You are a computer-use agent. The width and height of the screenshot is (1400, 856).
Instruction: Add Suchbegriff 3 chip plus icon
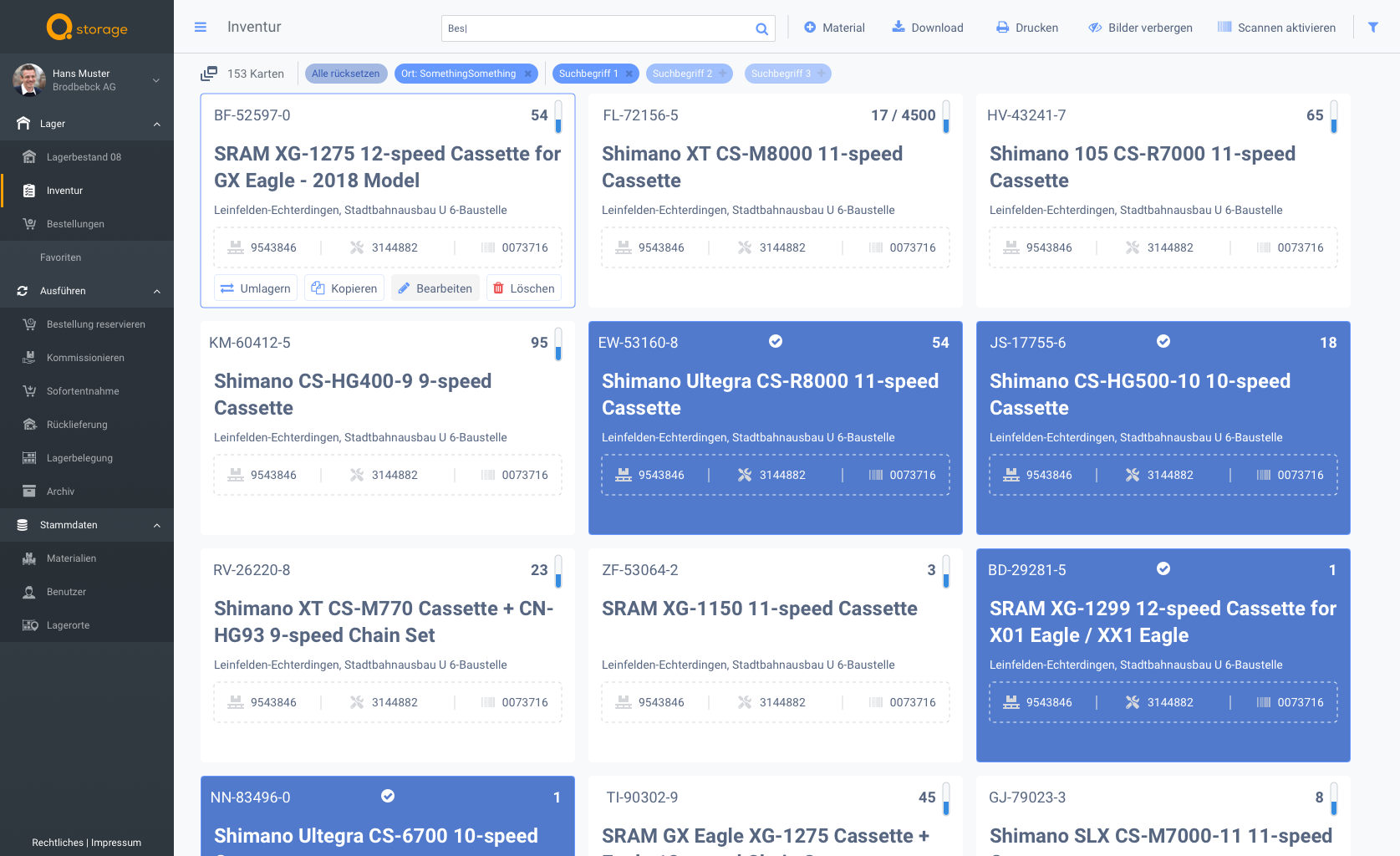(x=822, y=74)
